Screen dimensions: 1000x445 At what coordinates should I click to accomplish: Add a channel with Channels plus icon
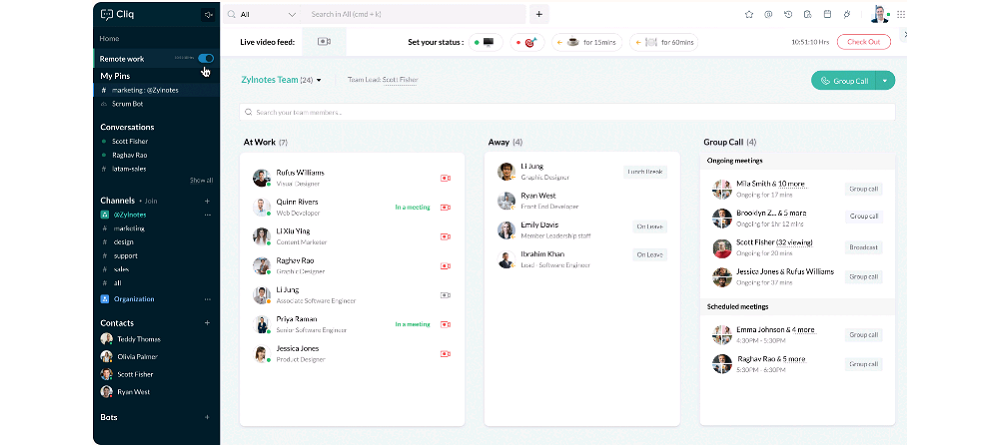pyautogui.click(x=207, y=201)
